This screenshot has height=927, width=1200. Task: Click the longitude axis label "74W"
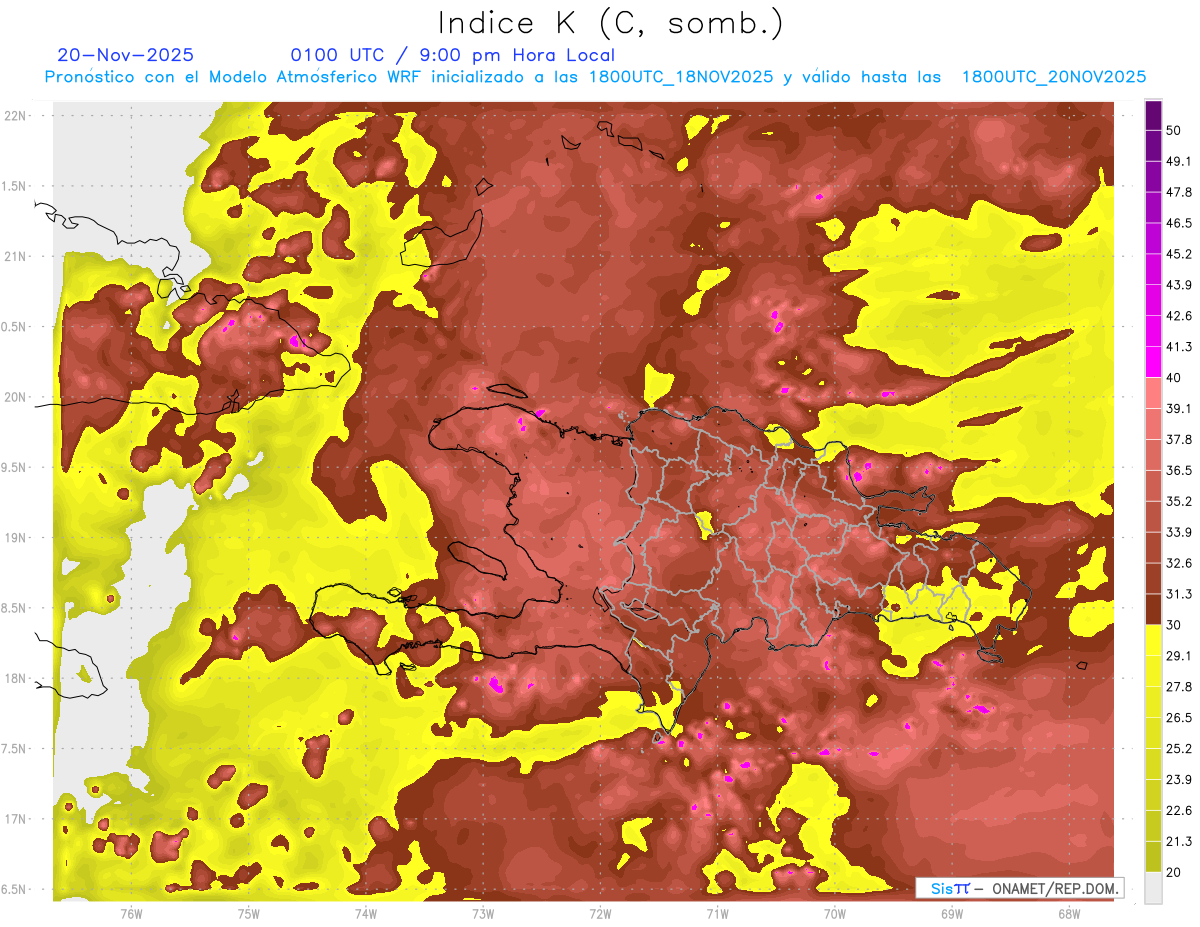365,914
